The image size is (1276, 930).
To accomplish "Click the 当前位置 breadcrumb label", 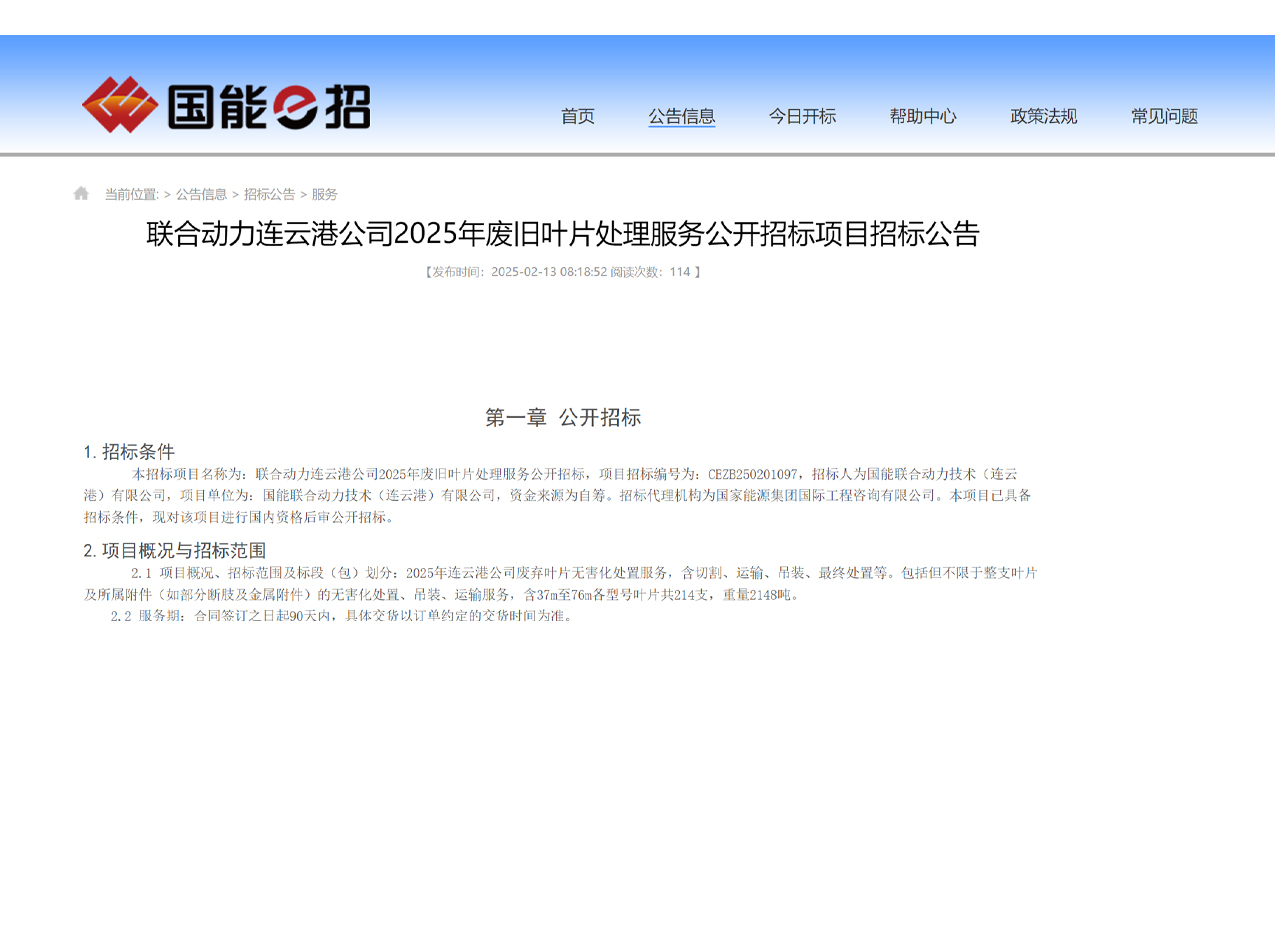I will click(132, 194).
